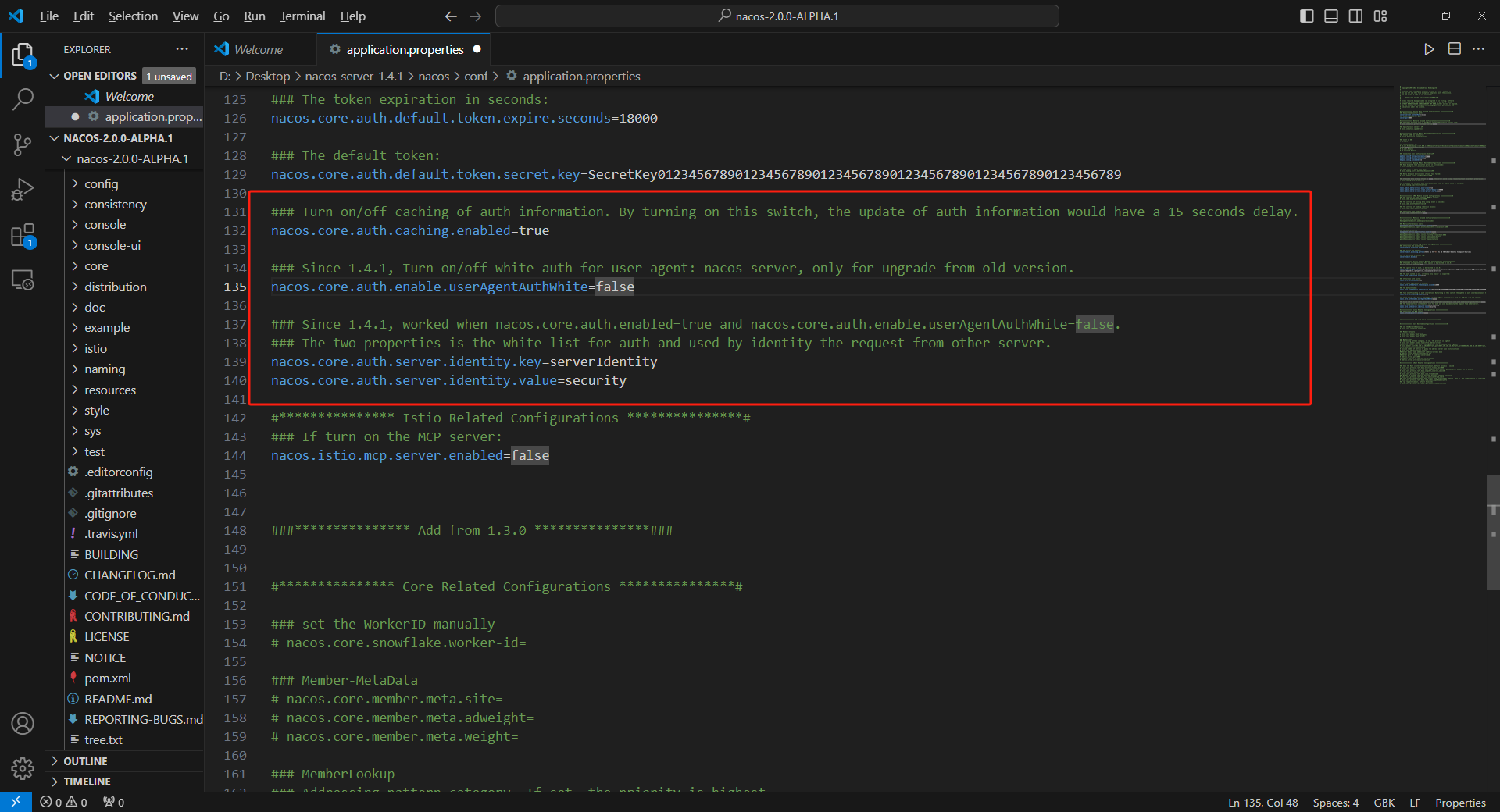
Task: Click the Run file play icon
Action: 1429,49
